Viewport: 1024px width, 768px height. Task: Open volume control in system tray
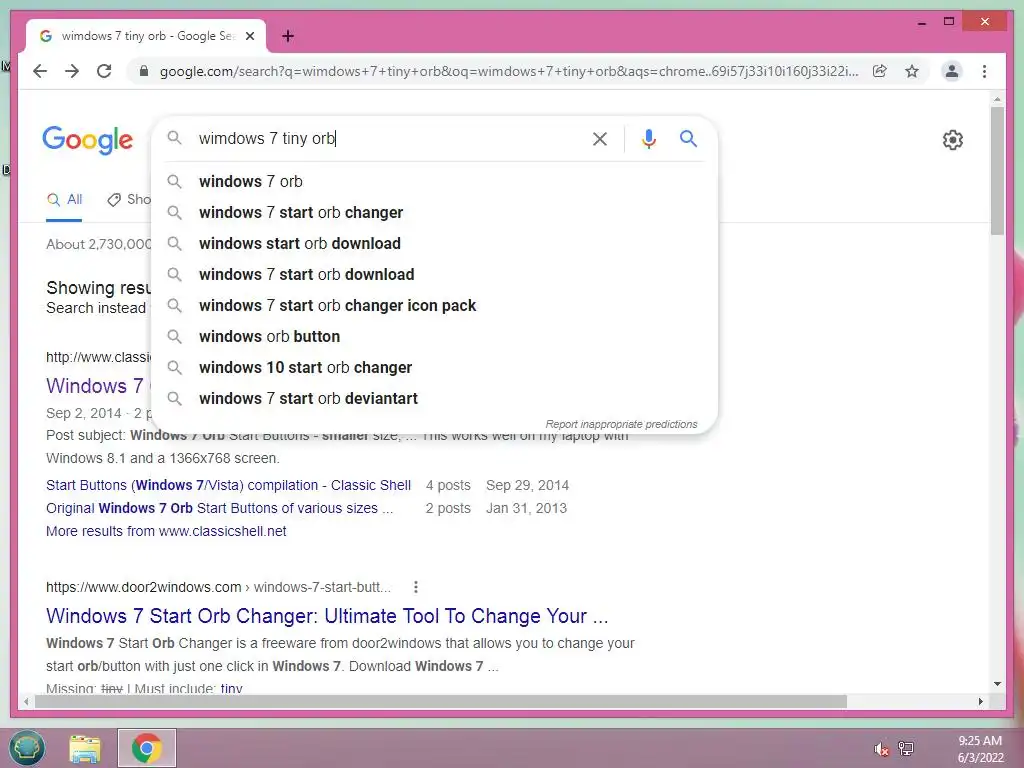coord(881,748)
